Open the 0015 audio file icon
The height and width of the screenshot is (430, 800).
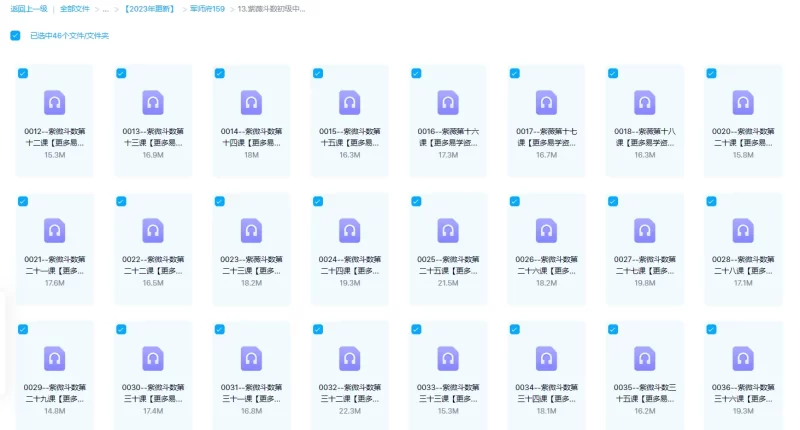[x=349, y=102]
